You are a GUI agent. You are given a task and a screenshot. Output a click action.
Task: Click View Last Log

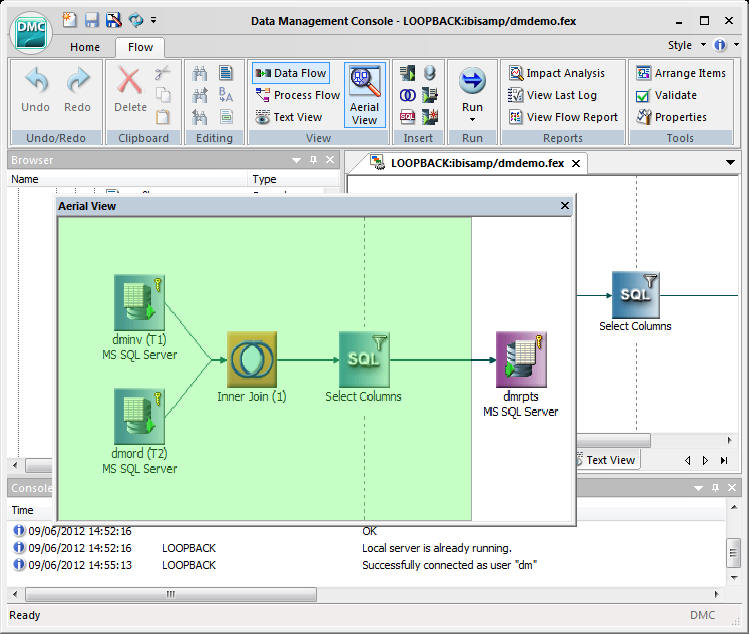[x=553, y=95]
